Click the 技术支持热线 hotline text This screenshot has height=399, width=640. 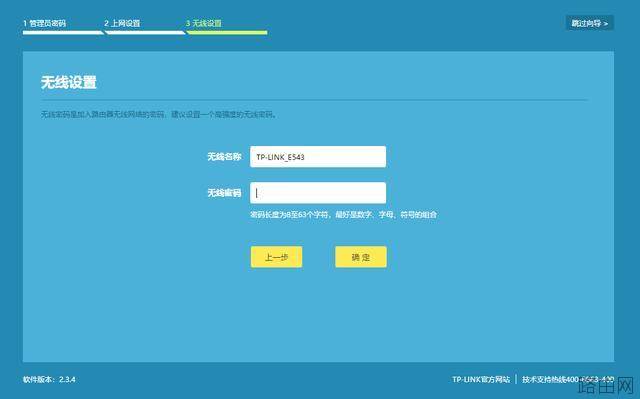[x=568, y=379]
